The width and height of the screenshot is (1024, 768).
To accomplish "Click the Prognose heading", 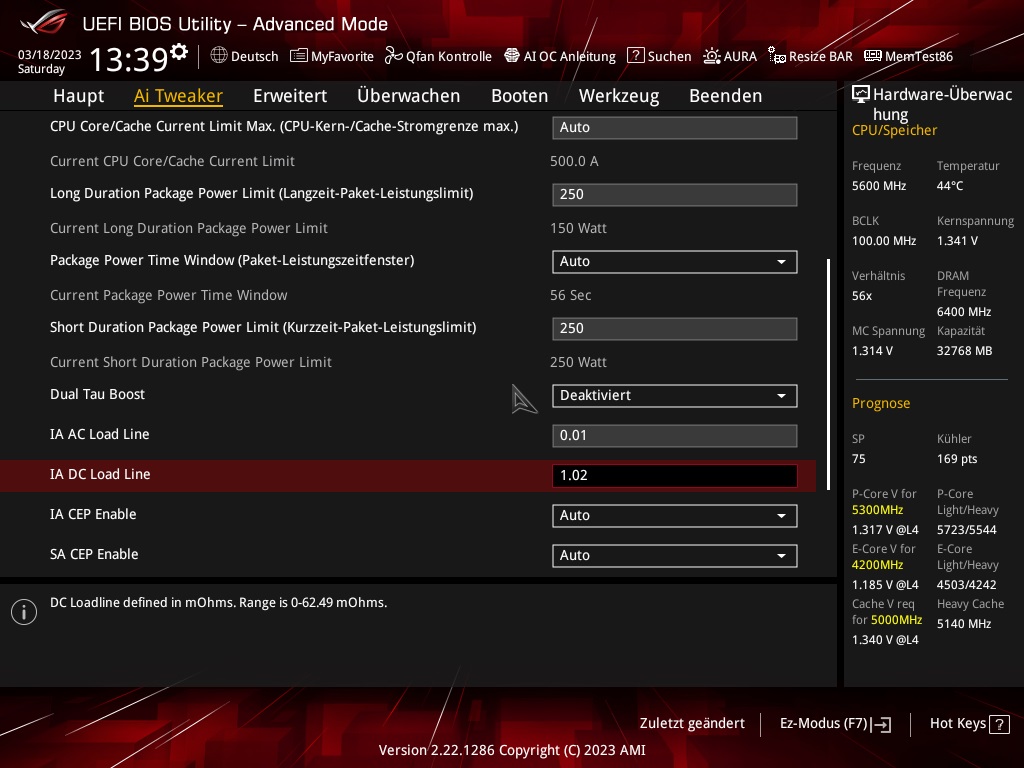I will coord(880,404).
